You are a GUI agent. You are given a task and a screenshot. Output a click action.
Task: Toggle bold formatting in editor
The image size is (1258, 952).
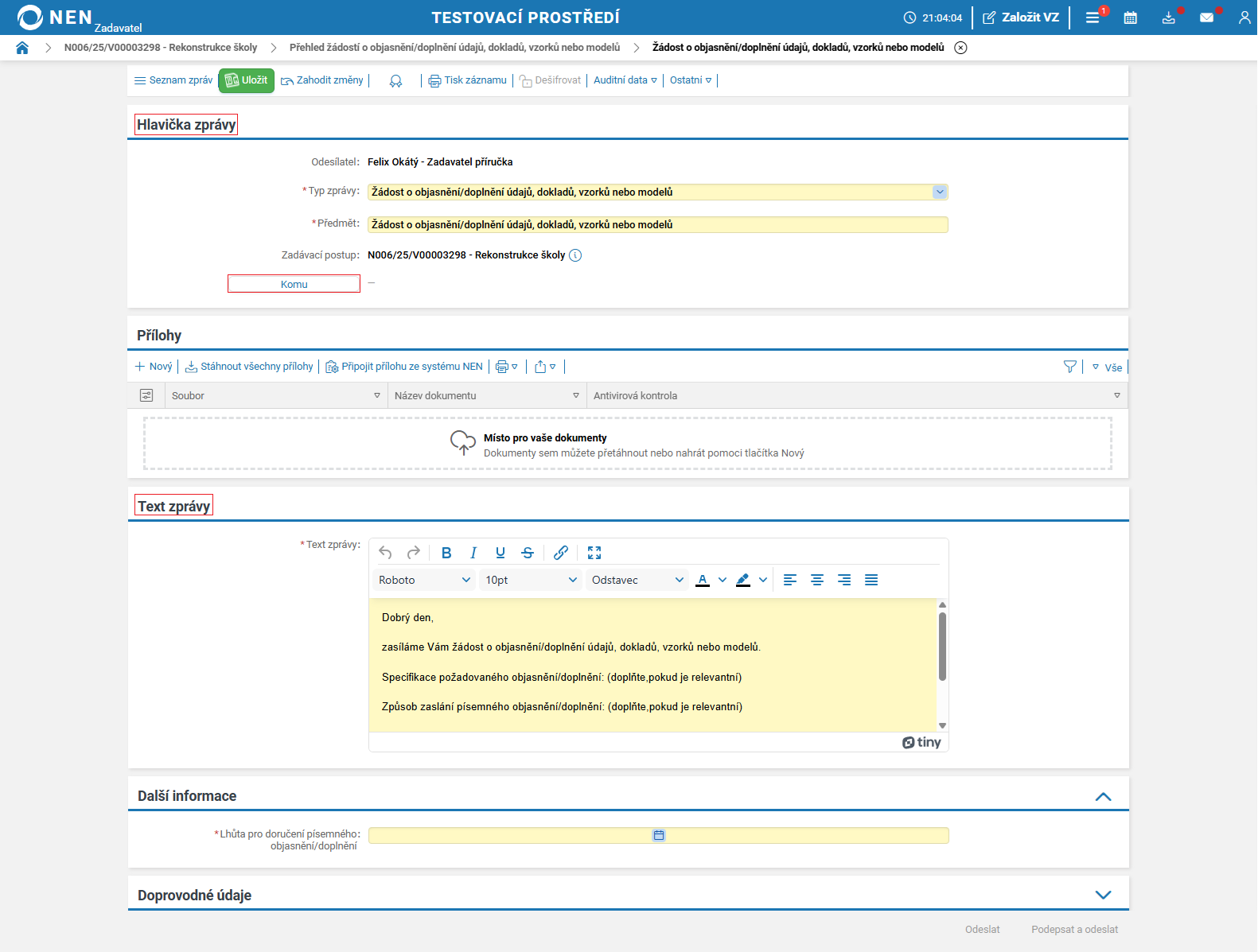[446, 553]
